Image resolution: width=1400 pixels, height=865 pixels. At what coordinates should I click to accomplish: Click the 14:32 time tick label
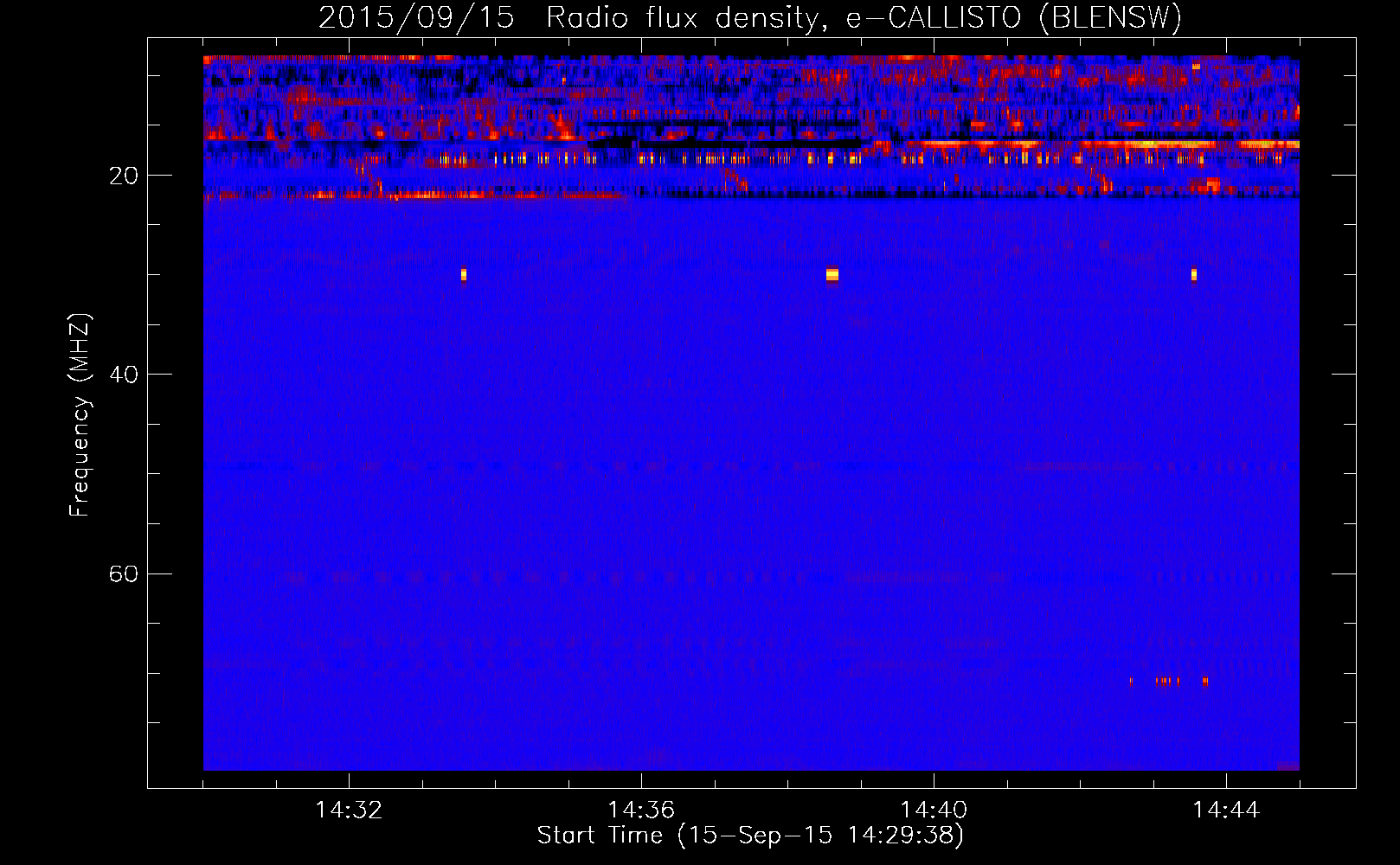click(x=349, y=811)
